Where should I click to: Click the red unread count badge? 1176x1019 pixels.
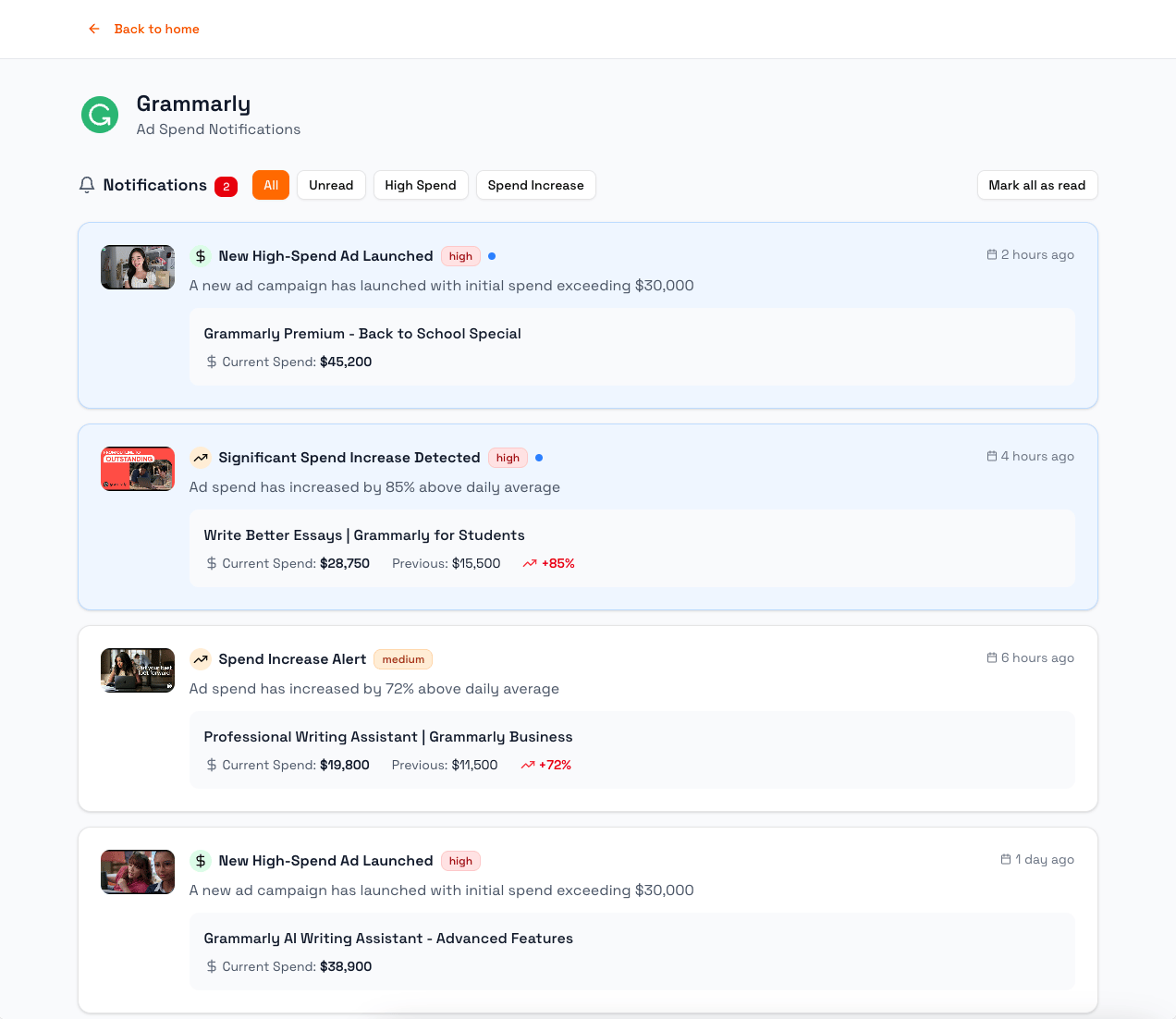point(227,187)
